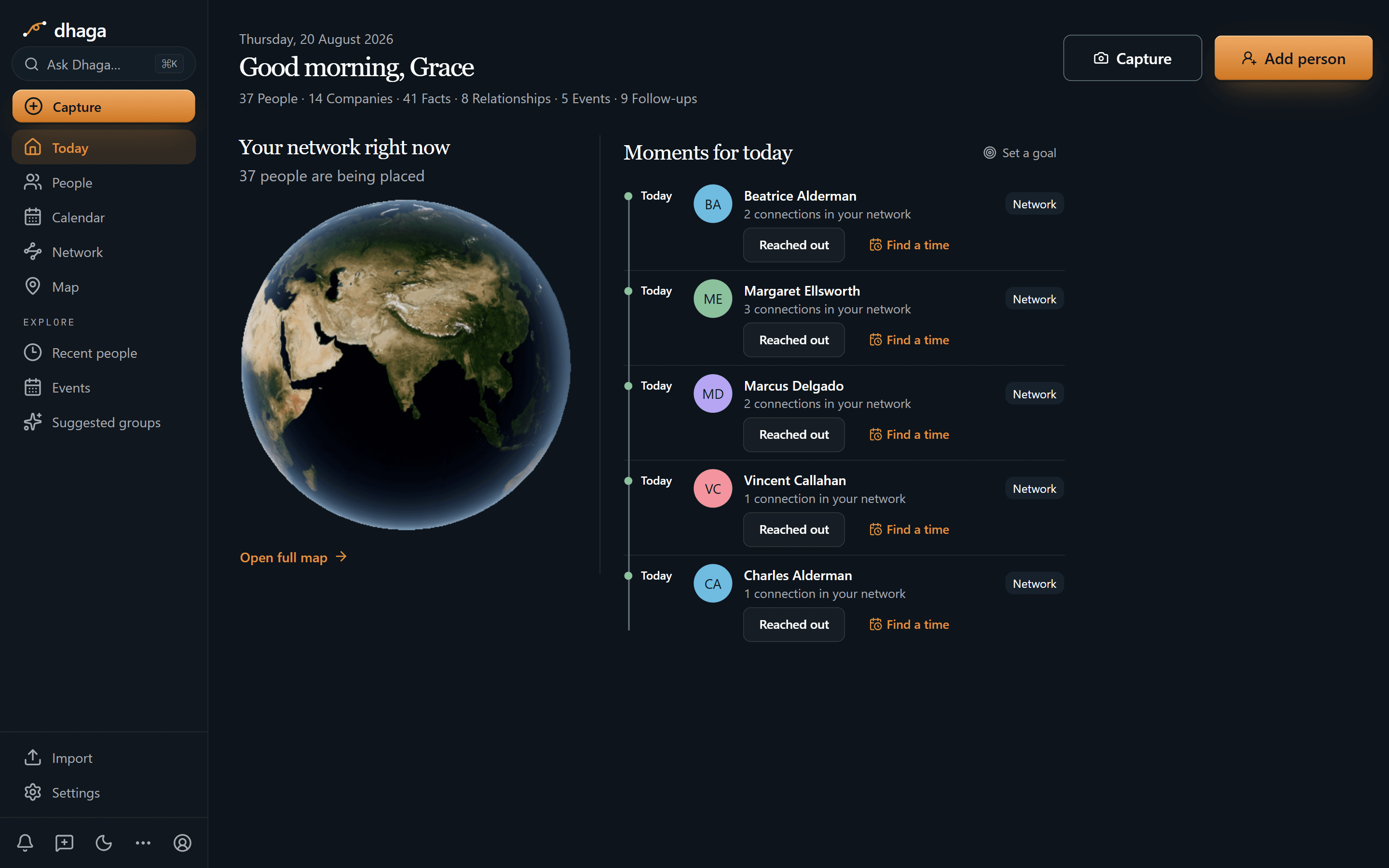The image size is (1389, 868).
Task: Mark Marcus Delgado as Reached out
Action: coord(794,434)
